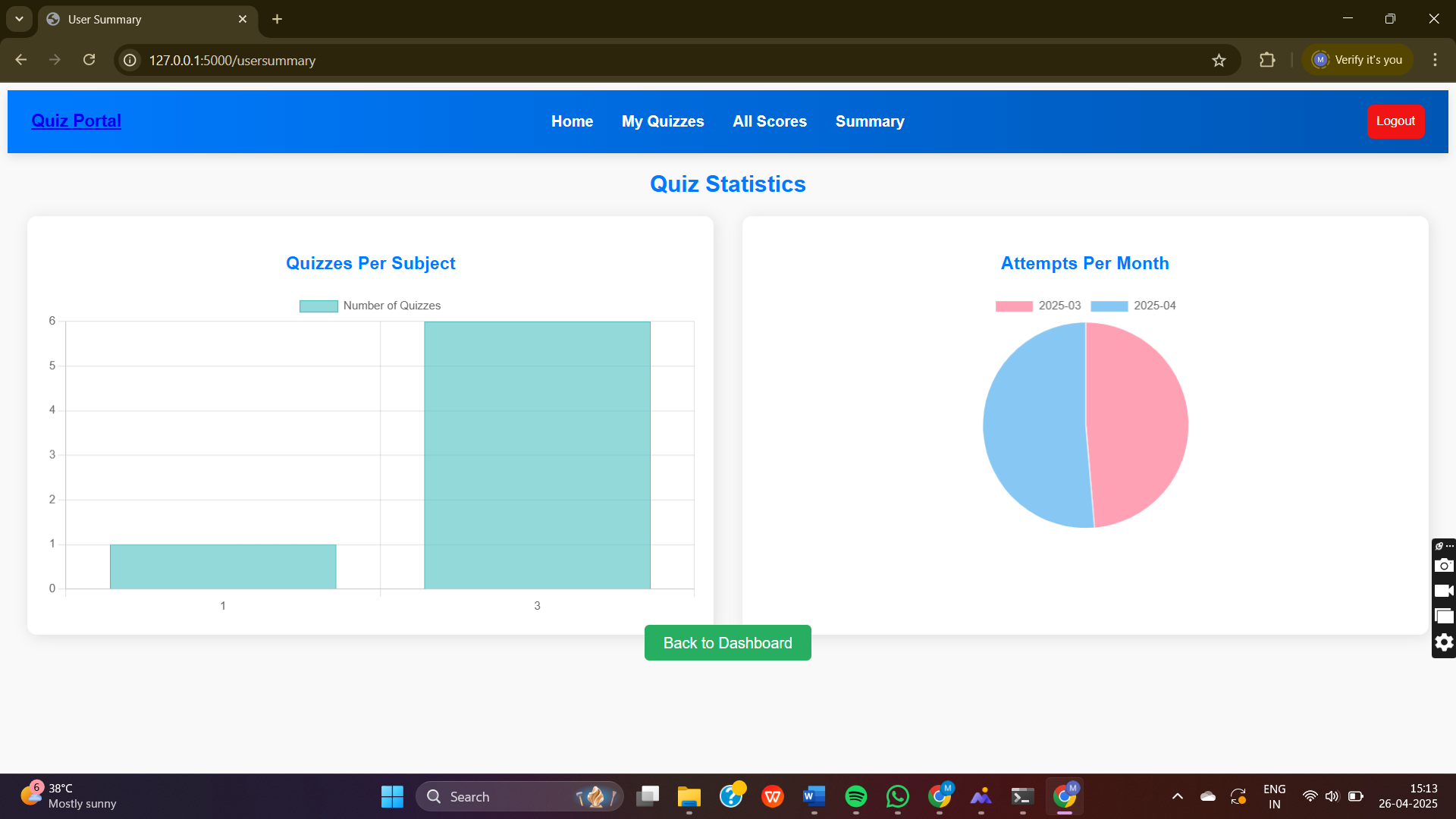The height and width of the screenshot is (819, 1456).
Task: Open the Verify it's you profile menu
Action: pyautogui.click(x=1357, y=60)
